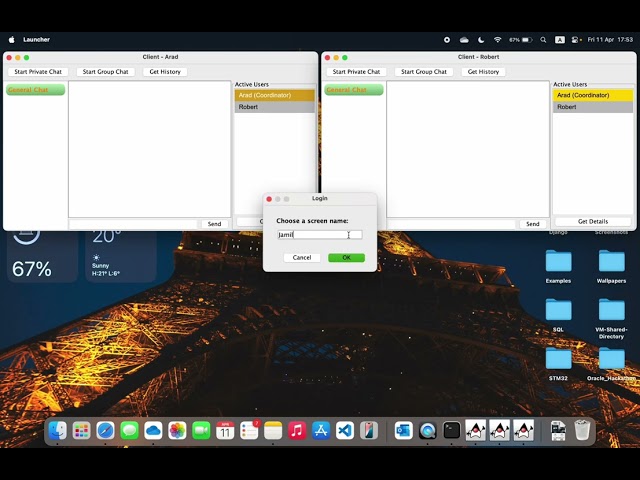Open the keyboard input source menu
Image resolution: width=640 pixels, height=480 pixels.
(x=560, y=40)
